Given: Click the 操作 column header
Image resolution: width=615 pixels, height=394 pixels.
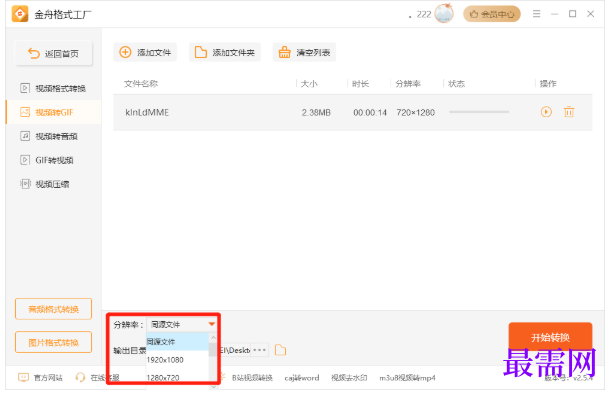Looking at the screenshot, I should click(x=548, y=84).
